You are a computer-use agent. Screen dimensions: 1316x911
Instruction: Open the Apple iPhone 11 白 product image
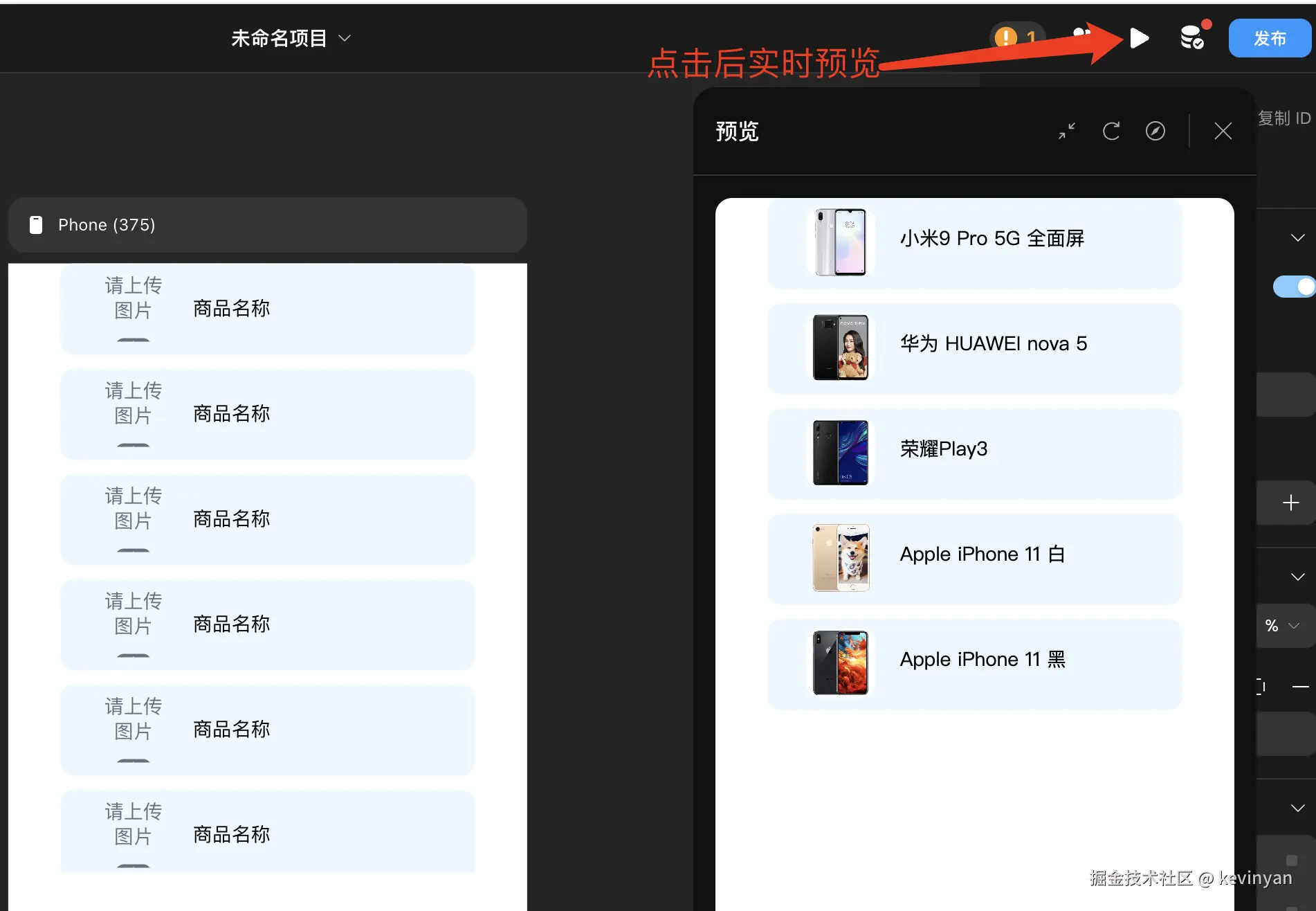click(x=841, y=558)
